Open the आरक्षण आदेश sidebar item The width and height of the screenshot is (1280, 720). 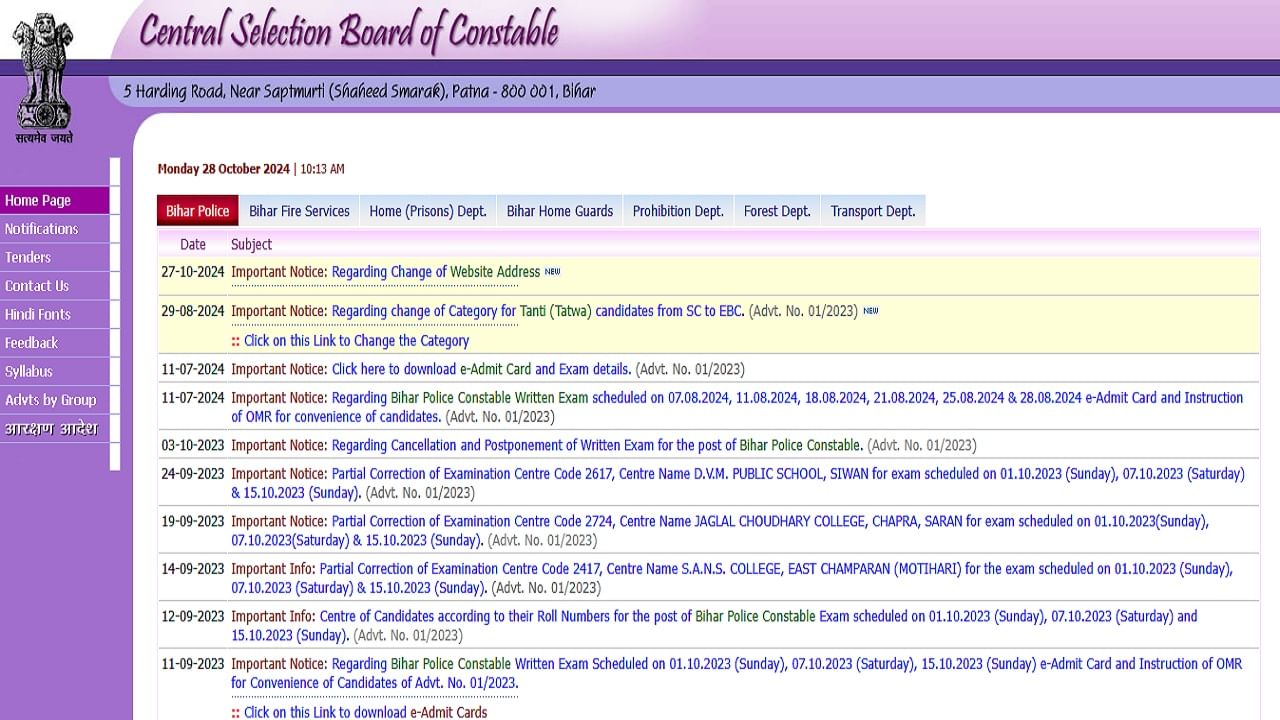(55, 429)
